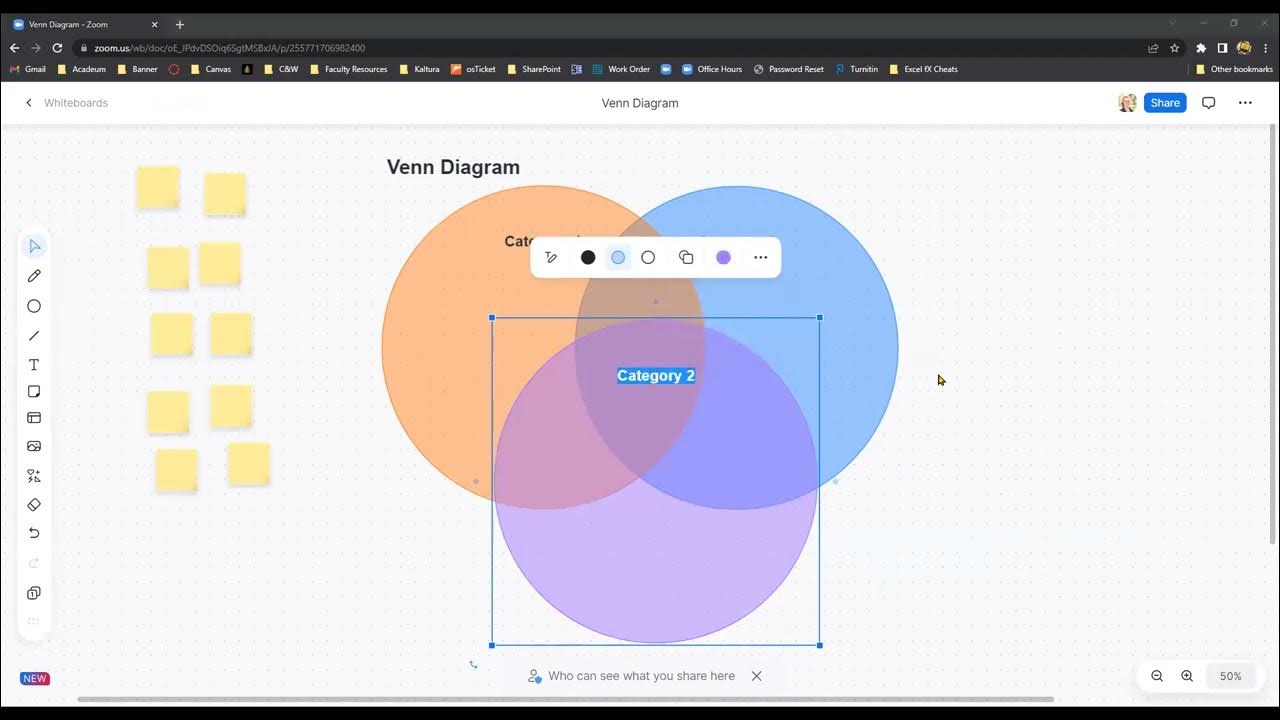Click the bottom-right selection handle

(x=820, y=645)
